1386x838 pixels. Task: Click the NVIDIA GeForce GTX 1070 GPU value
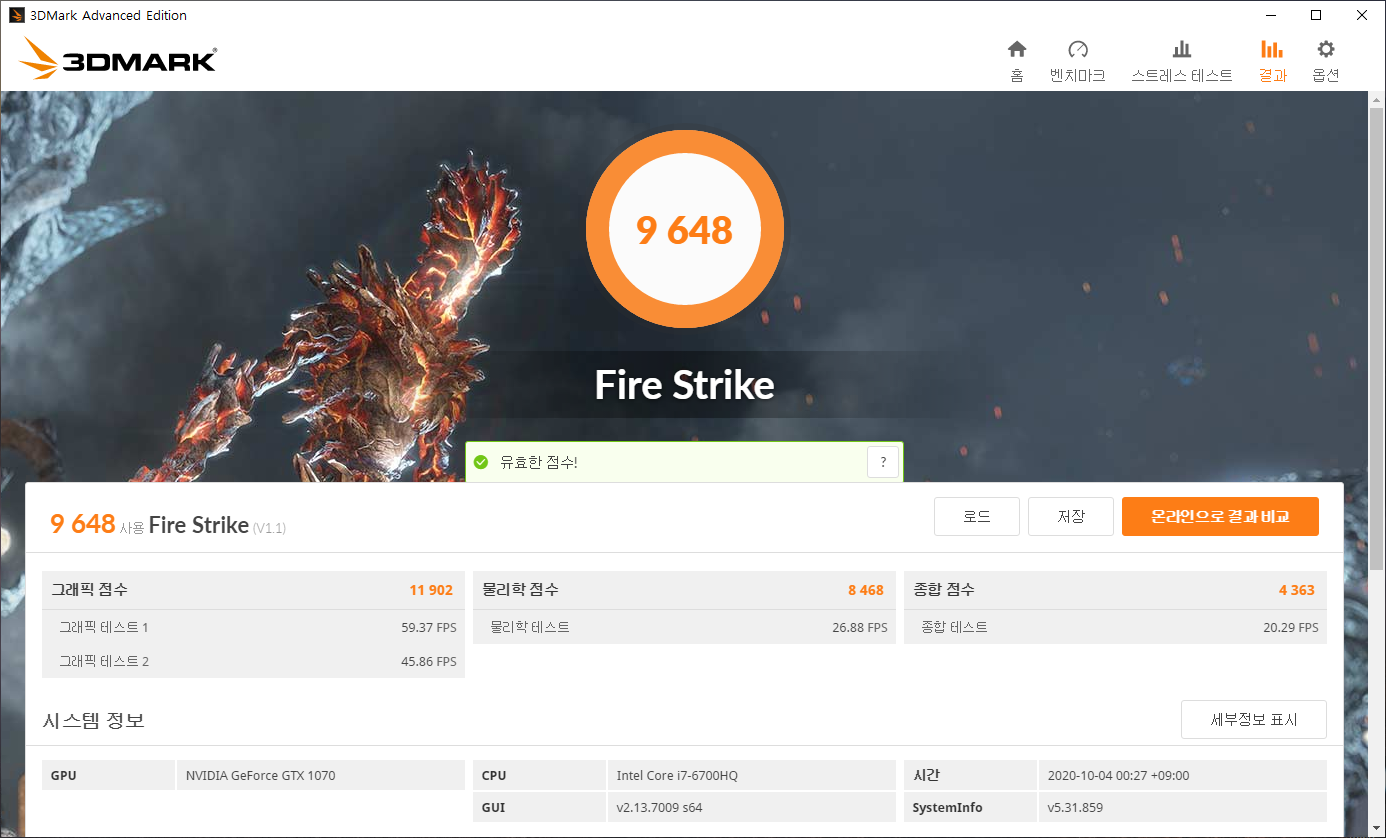coord(261,776)
